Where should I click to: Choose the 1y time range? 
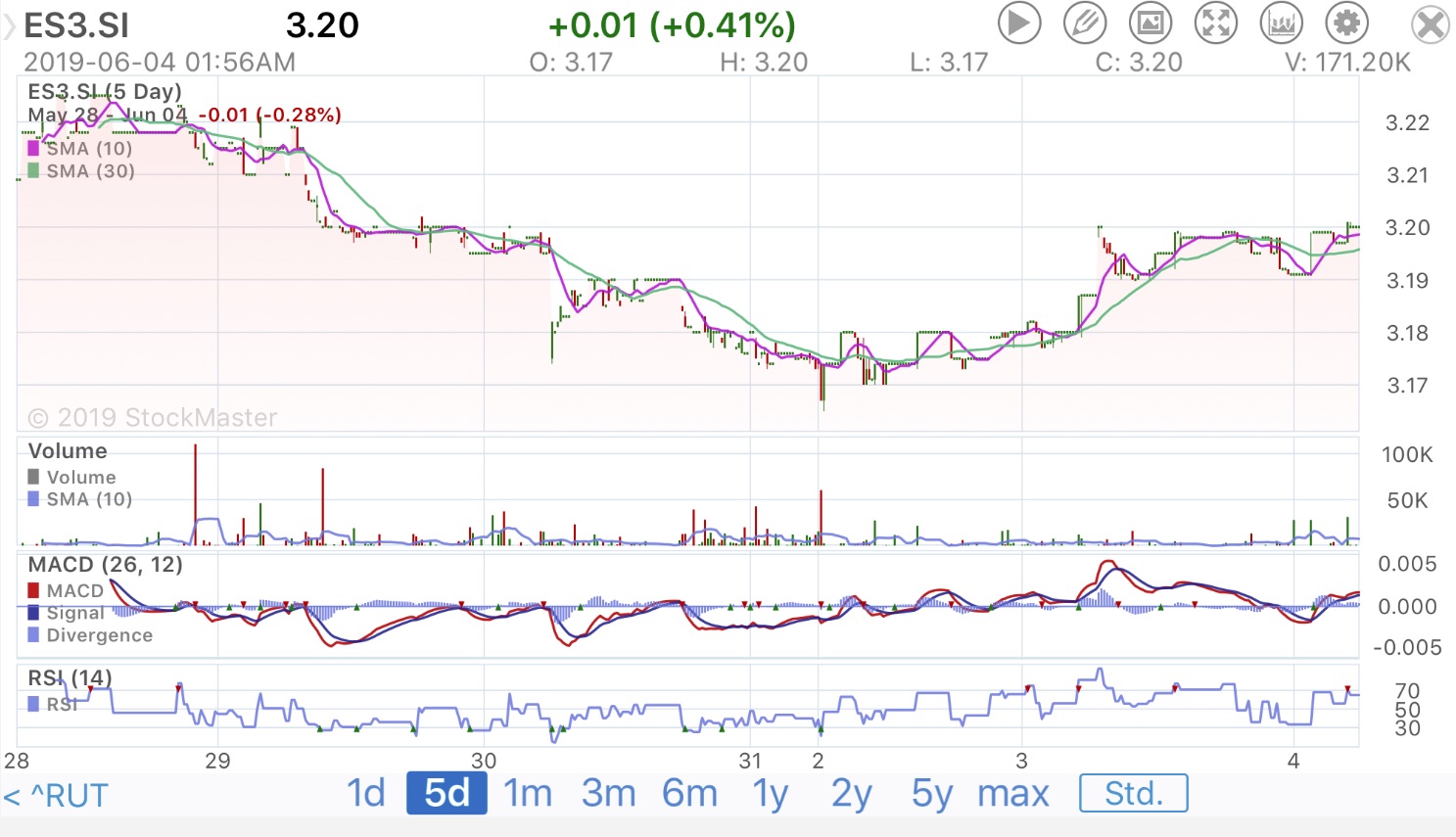tap(771, 793)
